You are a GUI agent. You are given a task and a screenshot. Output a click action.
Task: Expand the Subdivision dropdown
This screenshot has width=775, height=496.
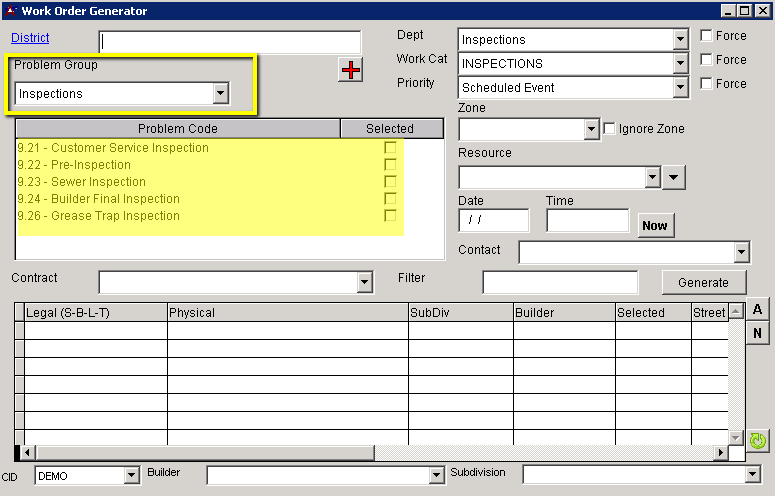[753, 475]
